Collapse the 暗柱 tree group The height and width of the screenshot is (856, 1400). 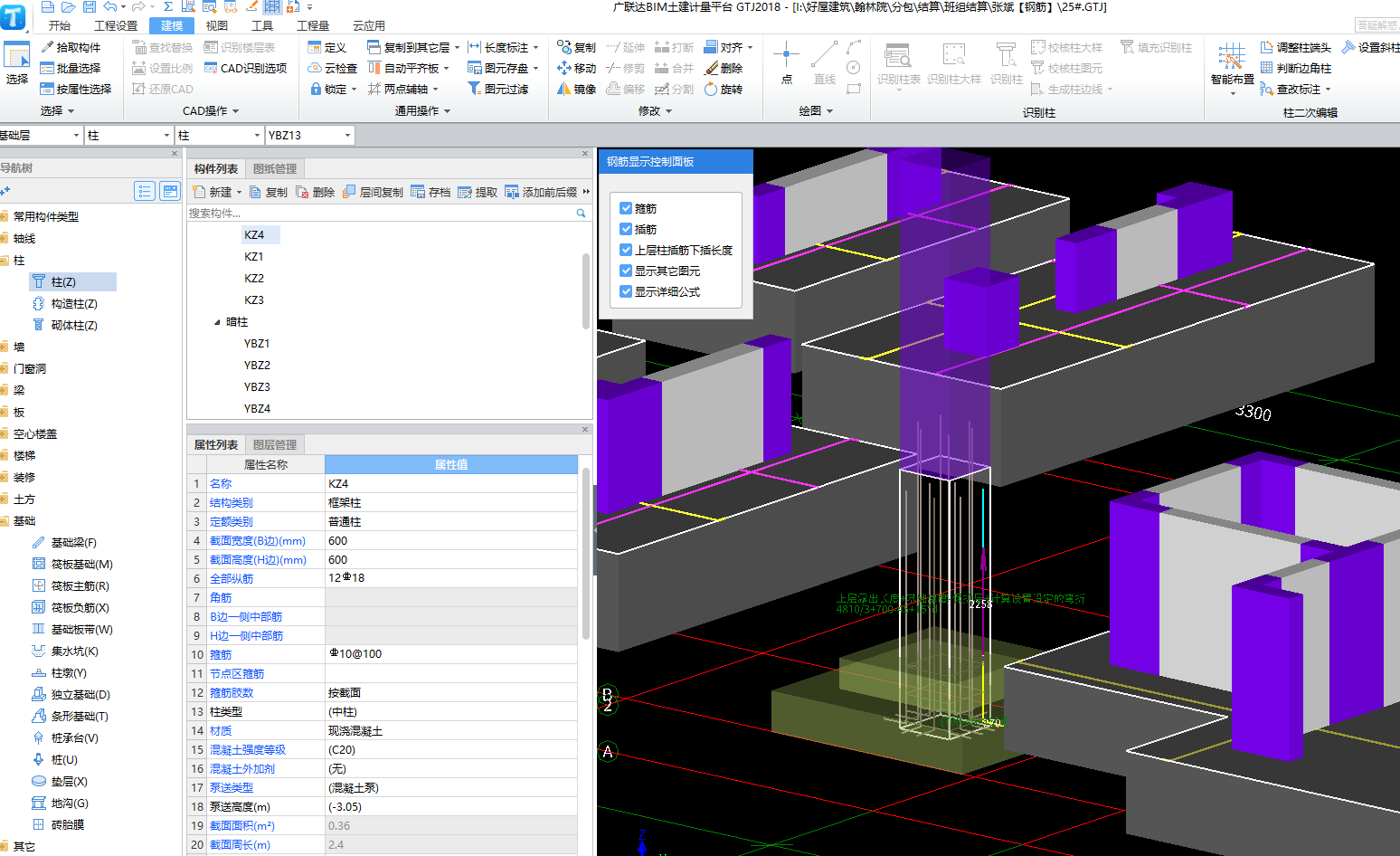217,322
